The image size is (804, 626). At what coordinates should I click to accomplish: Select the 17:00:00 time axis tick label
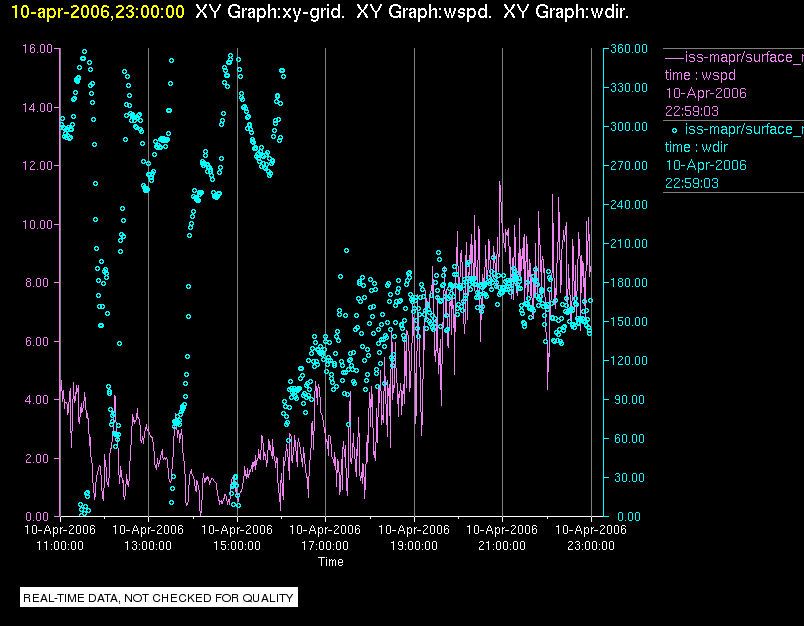click(x=325, y=546)
